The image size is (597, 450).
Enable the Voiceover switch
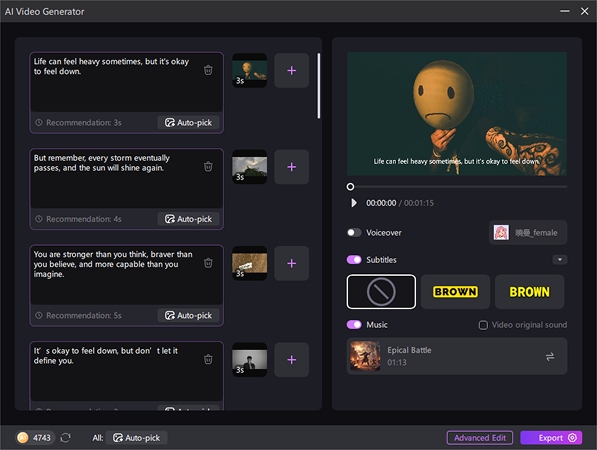click(x=354, y=232)
